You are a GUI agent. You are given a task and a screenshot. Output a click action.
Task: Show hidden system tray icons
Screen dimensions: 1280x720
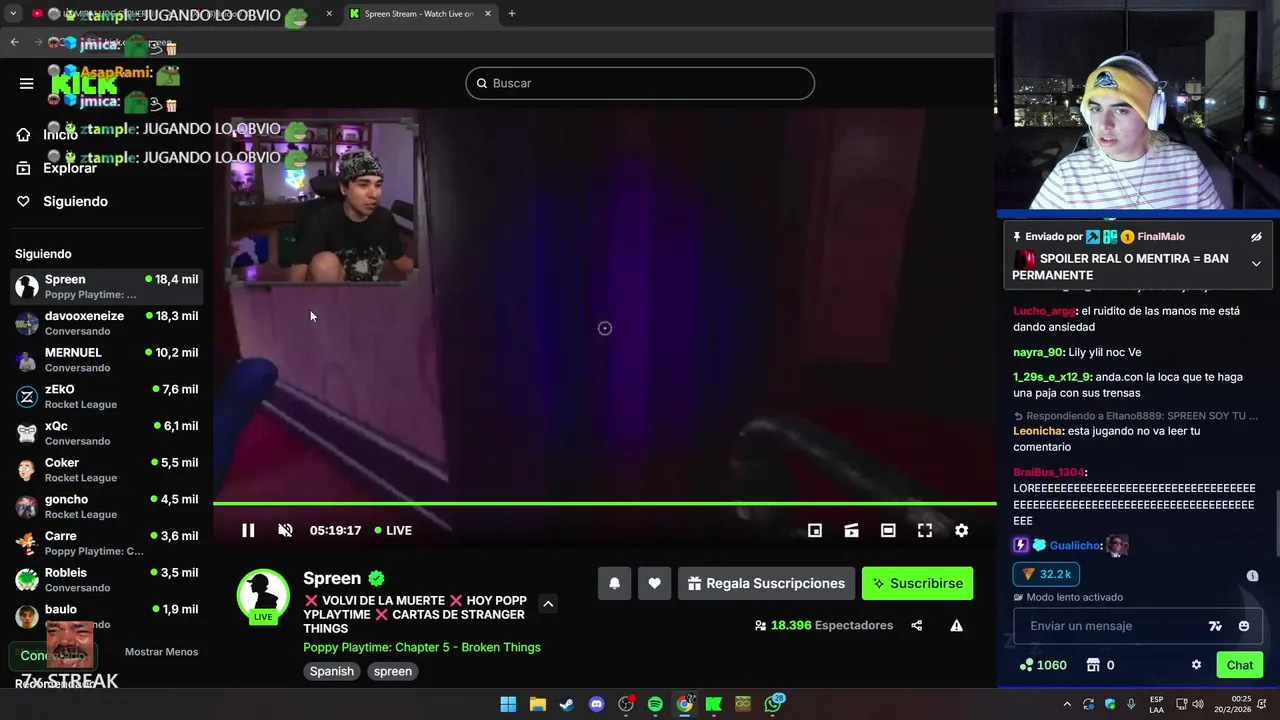coord(1066,704)
